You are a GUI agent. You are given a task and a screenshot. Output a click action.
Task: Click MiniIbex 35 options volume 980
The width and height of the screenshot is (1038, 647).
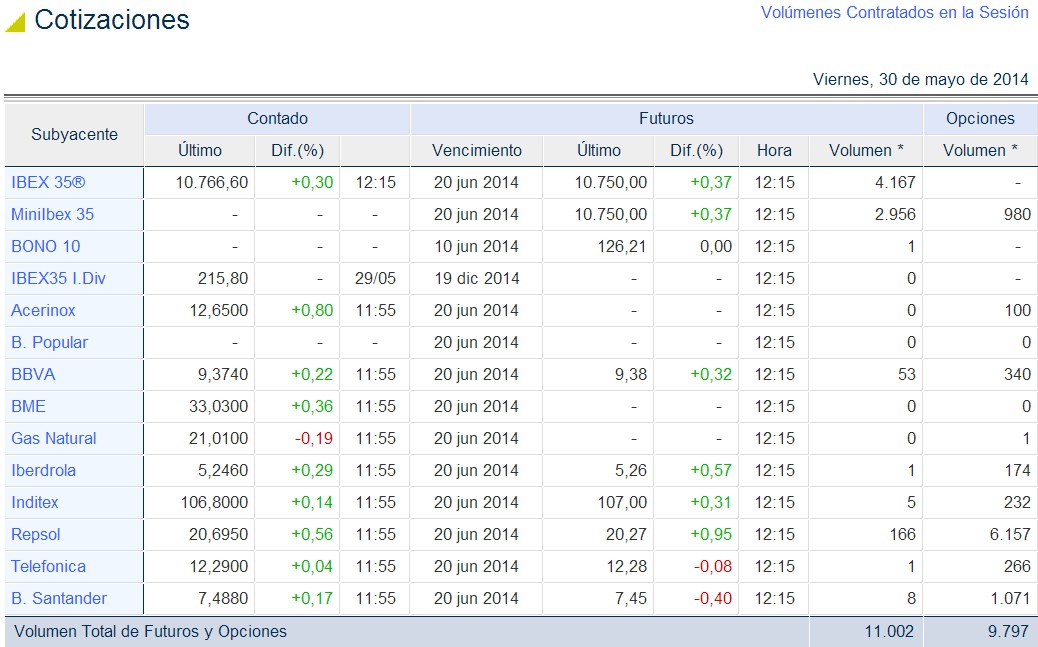[1017, 214]
